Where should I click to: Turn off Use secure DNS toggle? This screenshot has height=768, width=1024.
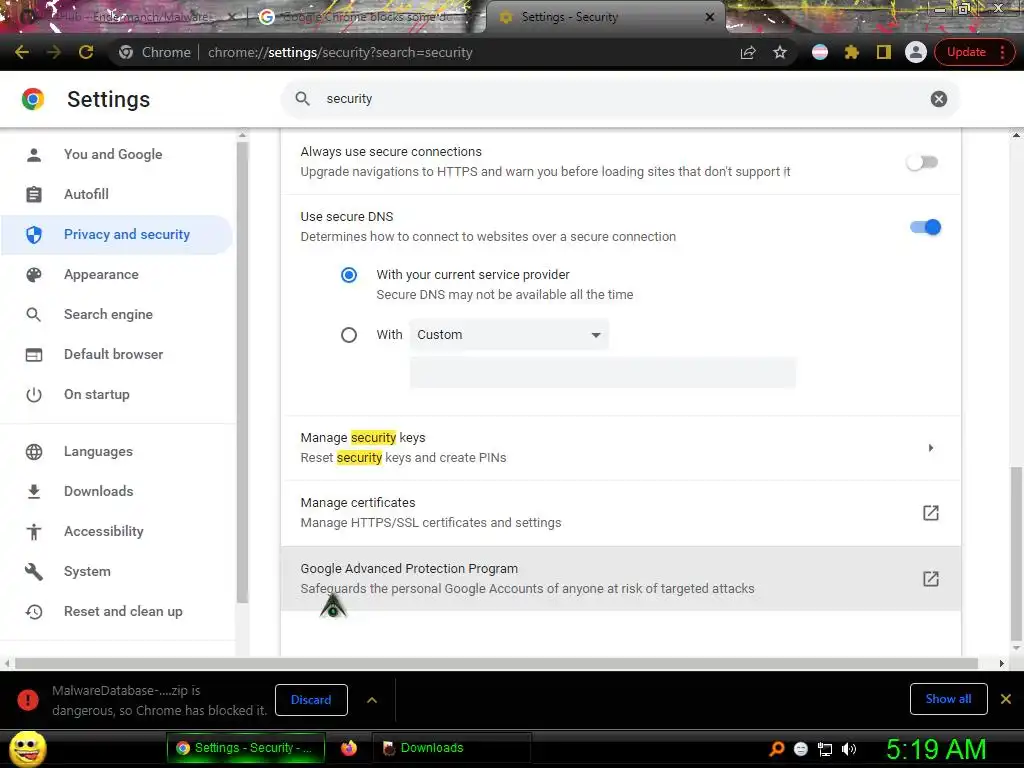[x=925, y=227]
